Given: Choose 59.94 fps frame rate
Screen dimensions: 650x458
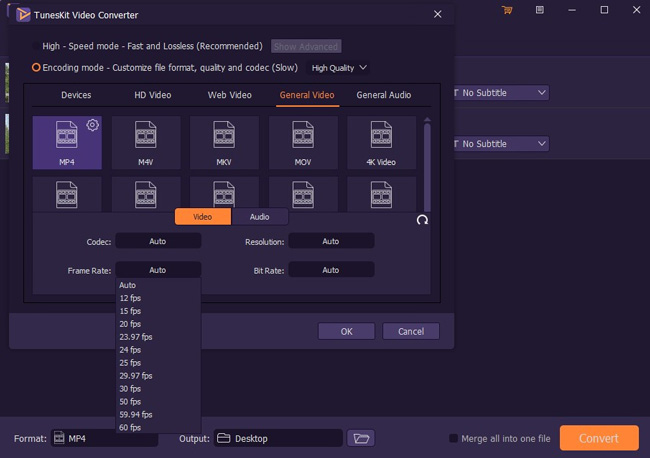Looking at the screenshot, I should 158,414.
